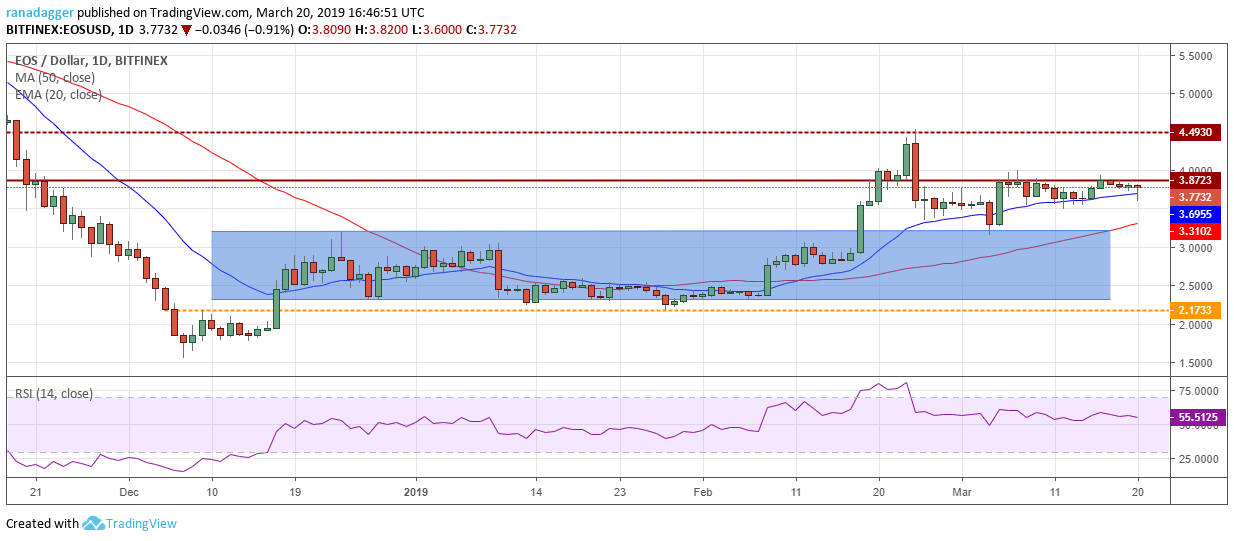Click the 25.0000 RSI axis label
This screenshot has height=541, width=1234.
tap(1197, 459)
